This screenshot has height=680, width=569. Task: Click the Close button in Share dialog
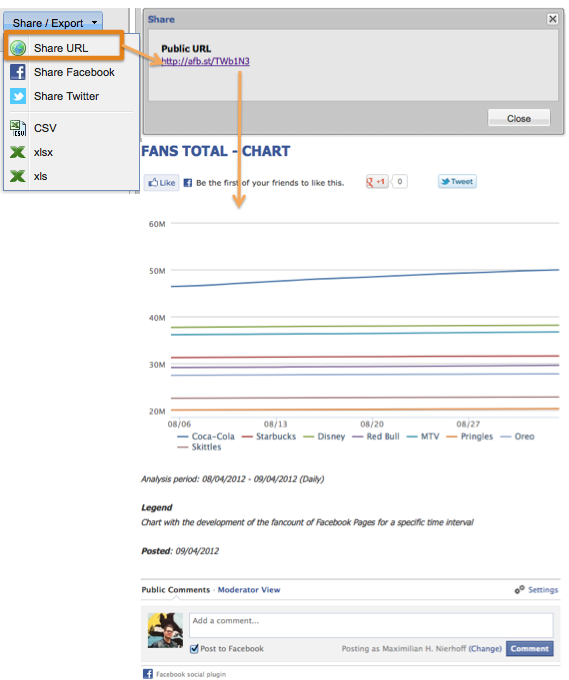(x=519, y=118)
